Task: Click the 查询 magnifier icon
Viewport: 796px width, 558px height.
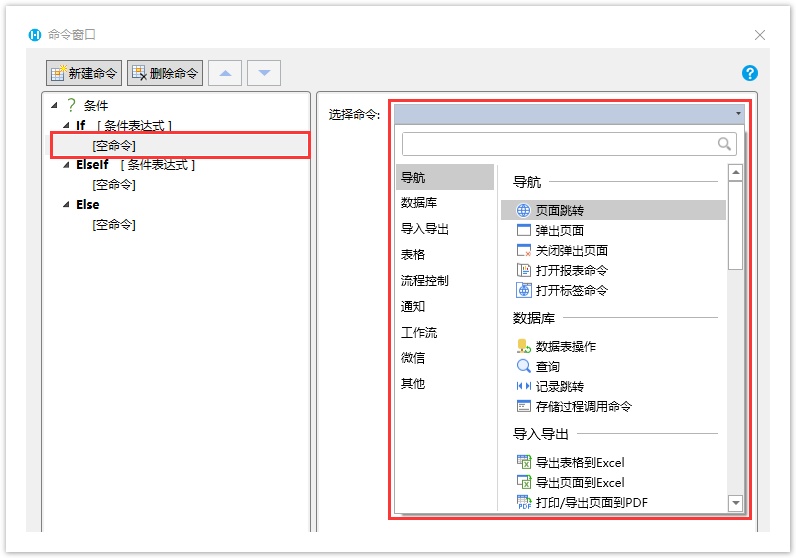Action: (523, 366)
